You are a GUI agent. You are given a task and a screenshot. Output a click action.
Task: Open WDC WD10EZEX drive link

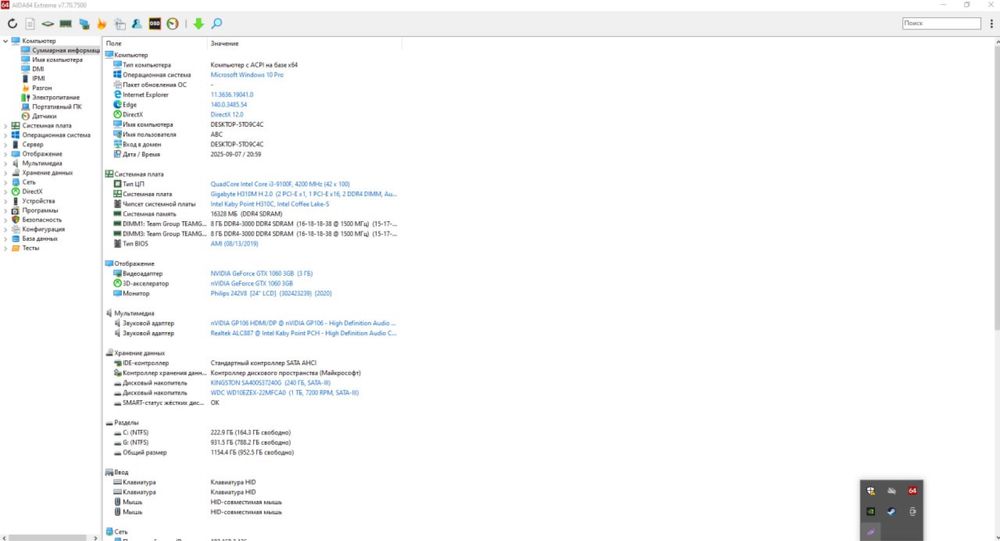(284, 393)
